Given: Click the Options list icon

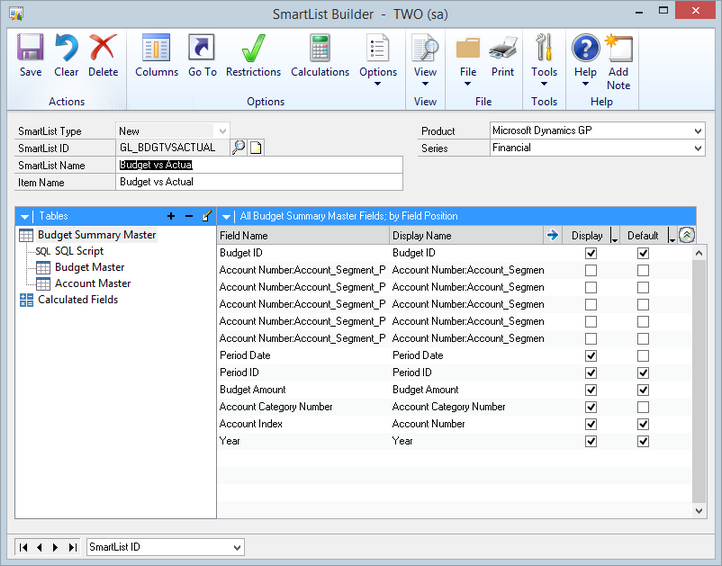Looking at the screenshot, I should coord(378,47).
